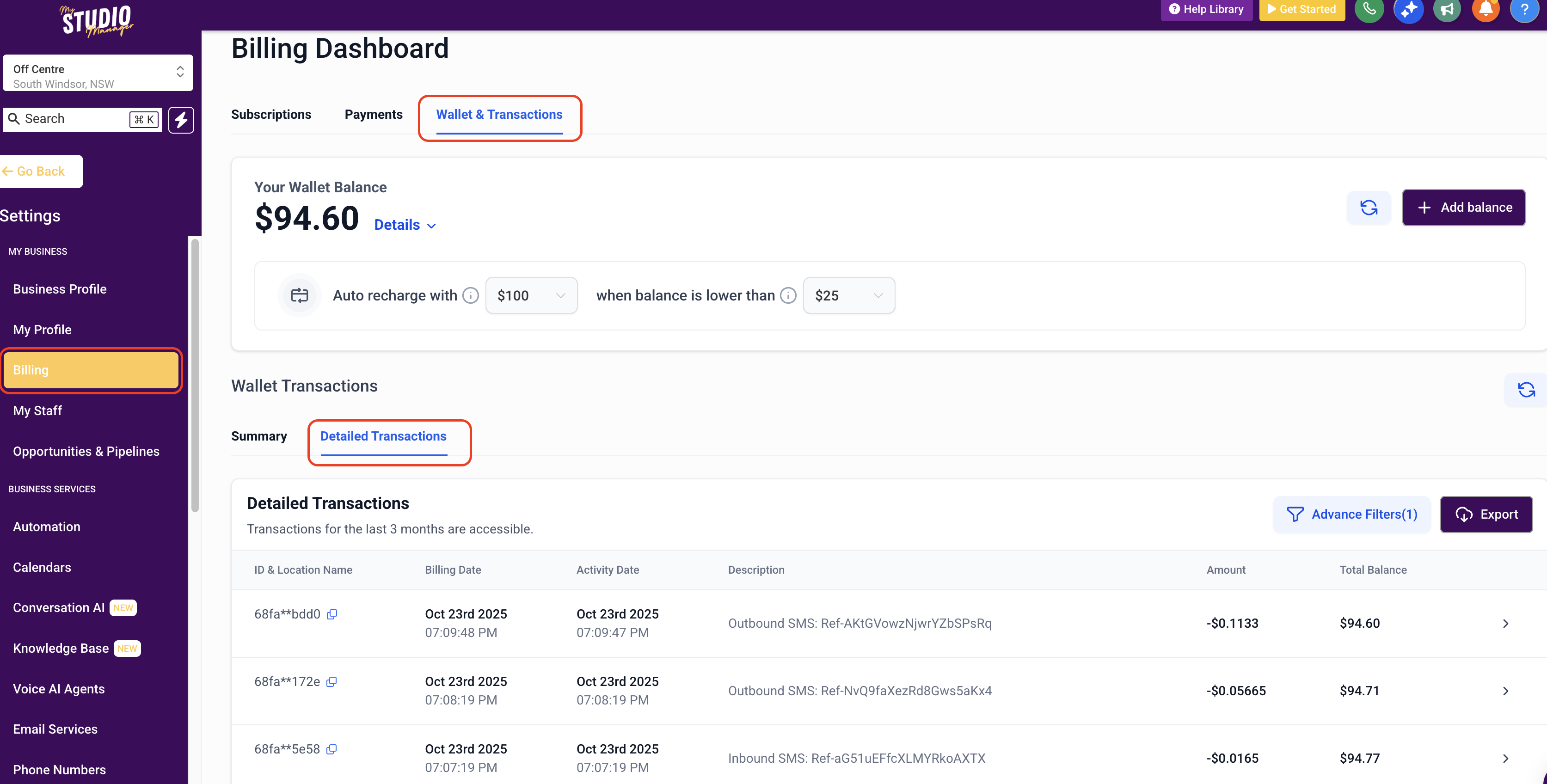Copy transaction ID 68fa**bdd0
1547x784 pixels.
click(331, 614)
